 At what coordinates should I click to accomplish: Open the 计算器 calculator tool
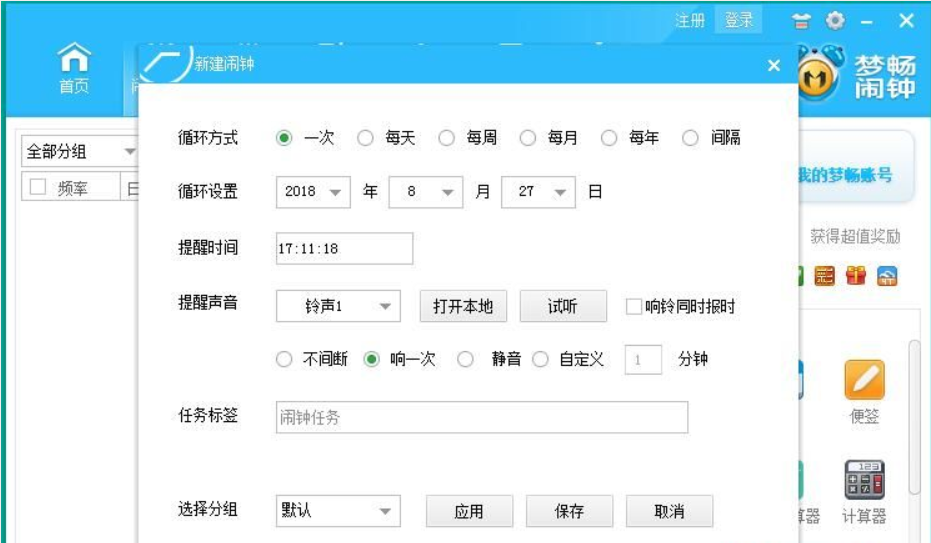click(x=864, y=492)
